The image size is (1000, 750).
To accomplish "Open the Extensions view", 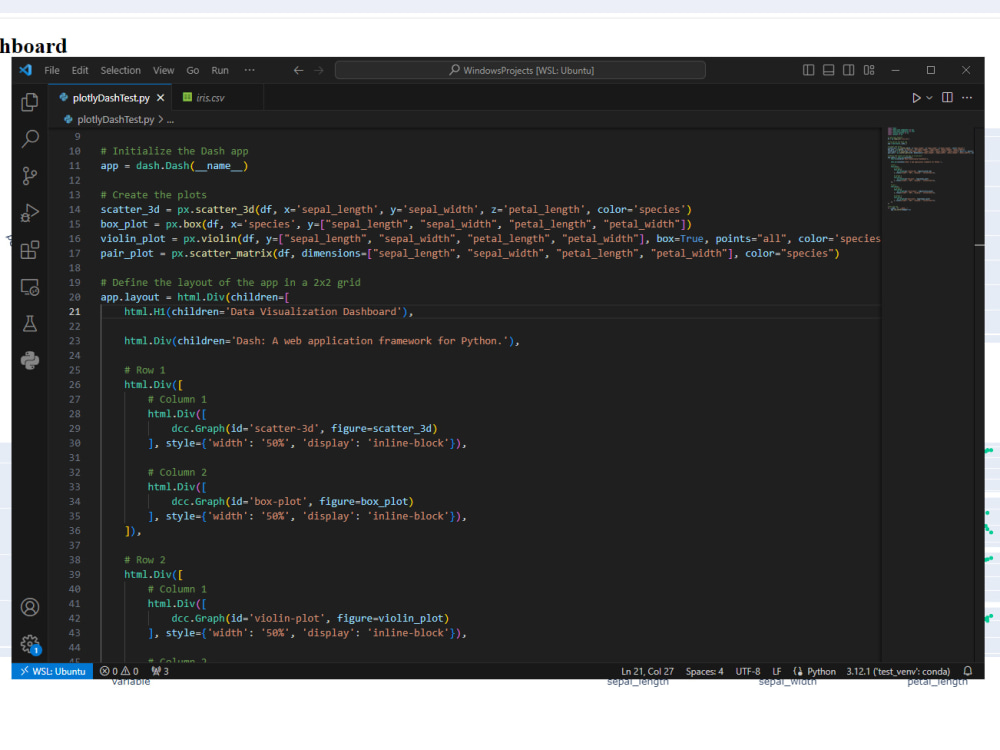I will coord(29,247).
